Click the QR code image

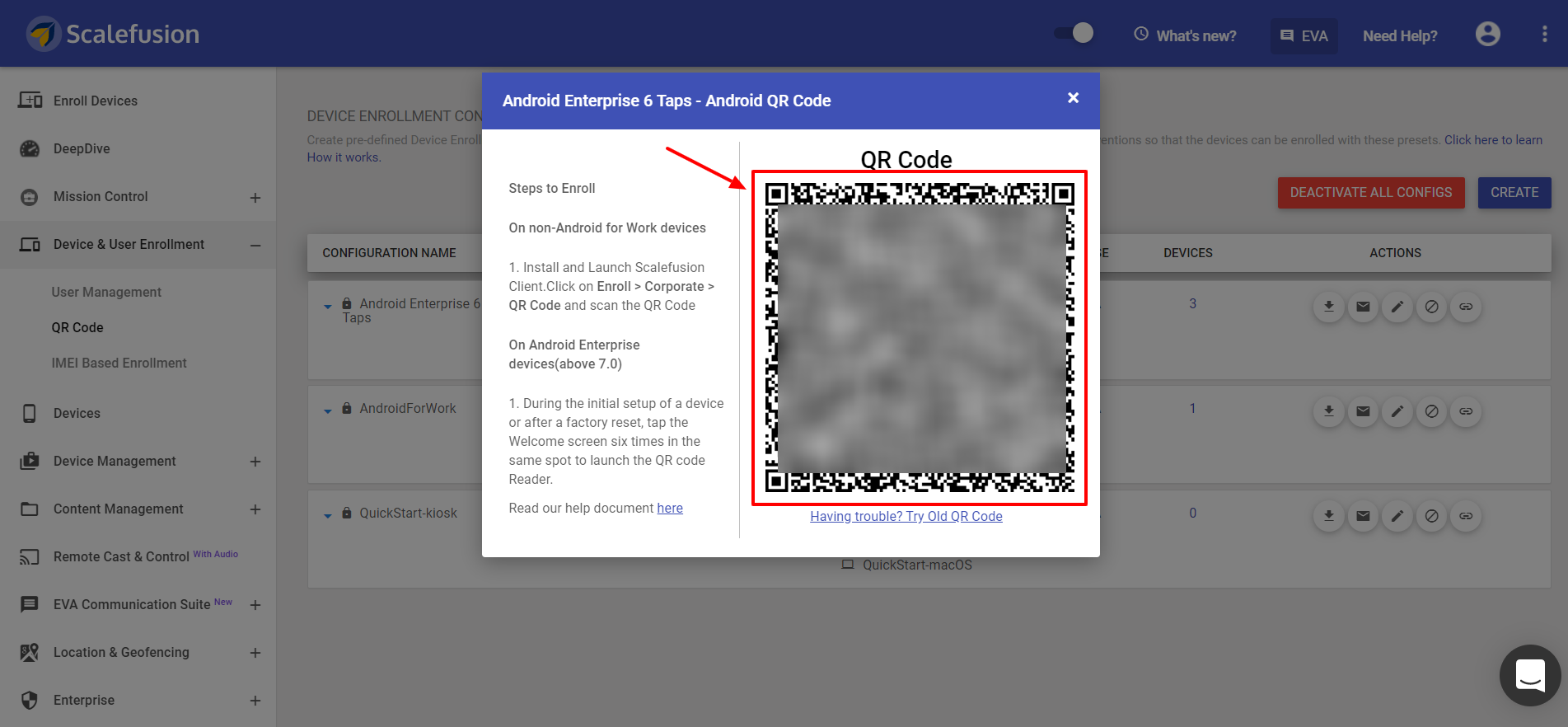click(x=920, y=338)
